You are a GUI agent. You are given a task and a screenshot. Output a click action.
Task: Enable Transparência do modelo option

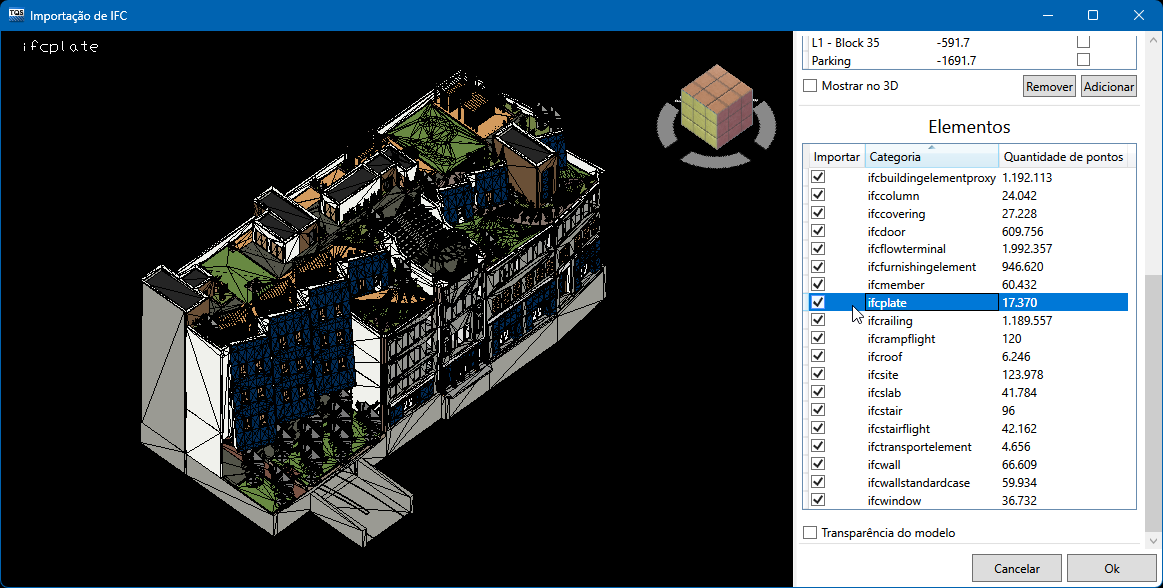coord(810,533)
